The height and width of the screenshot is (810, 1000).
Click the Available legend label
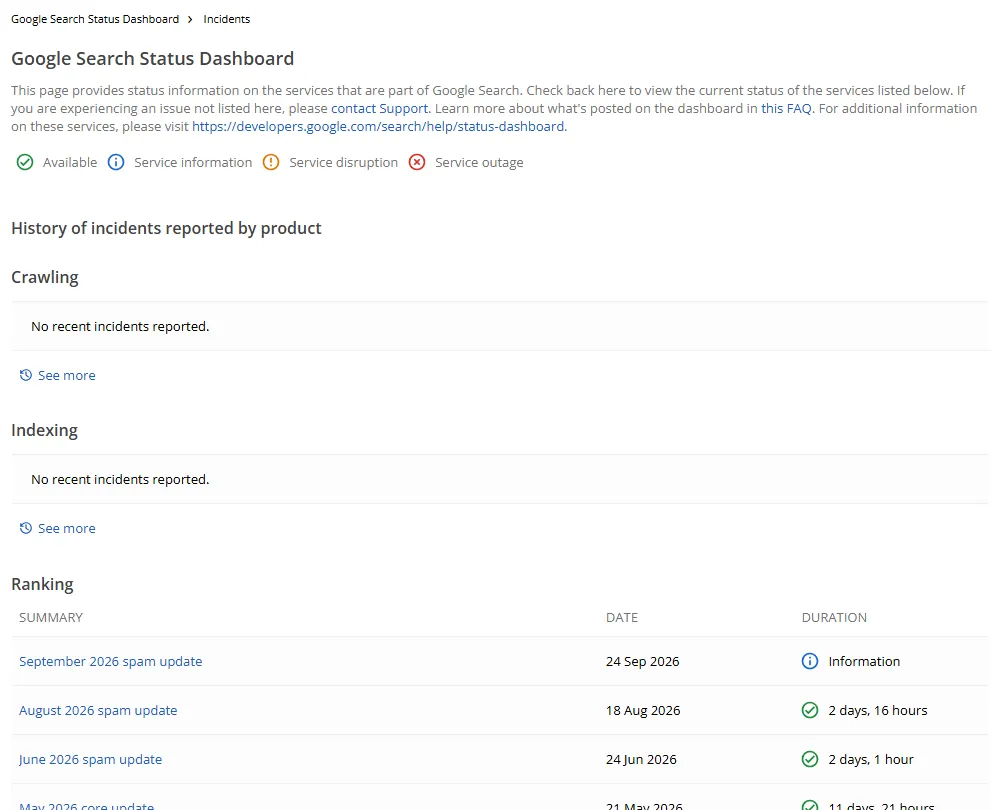[x=70, y=163]
